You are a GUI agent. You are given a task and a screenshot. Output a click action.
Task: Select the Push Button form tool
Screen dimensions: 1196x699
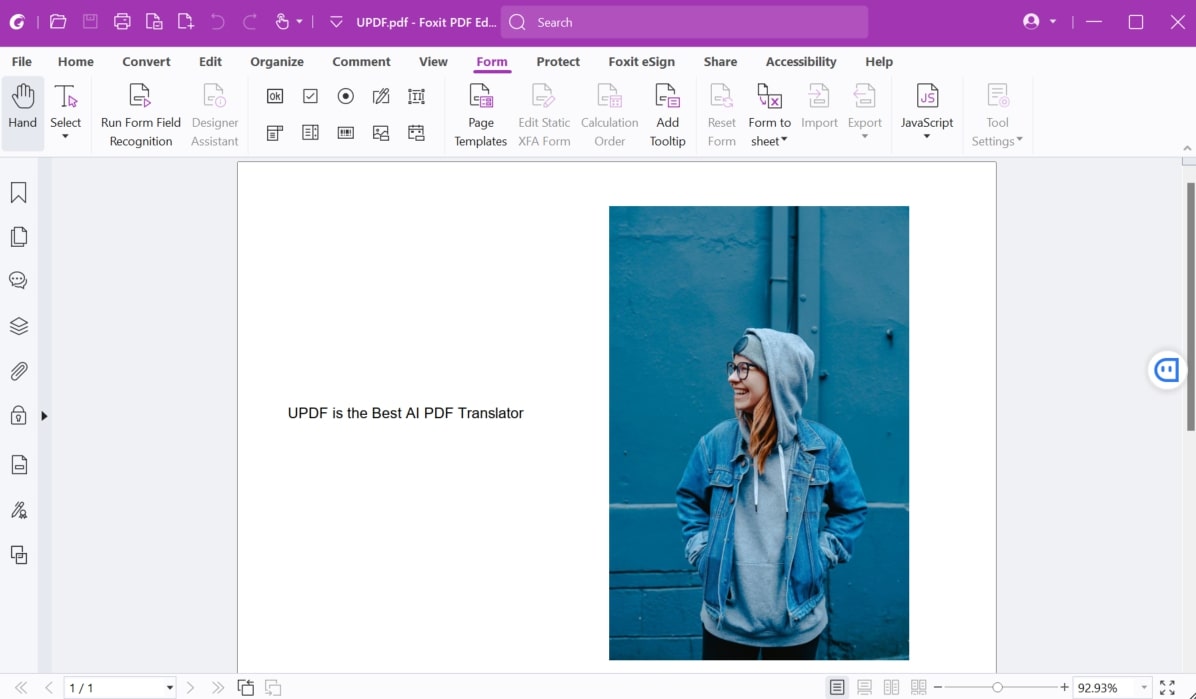274,96
